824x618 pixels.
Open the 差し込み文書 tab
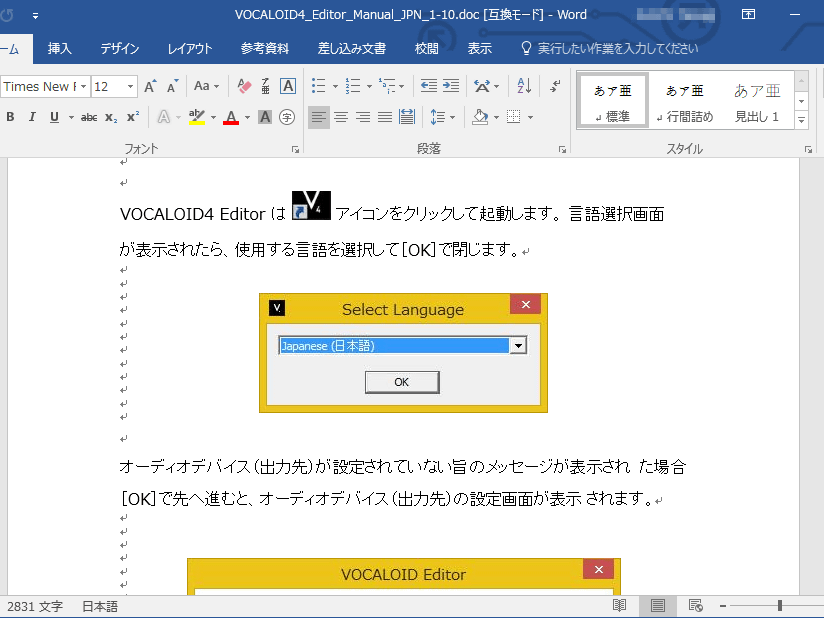point(352,48)
